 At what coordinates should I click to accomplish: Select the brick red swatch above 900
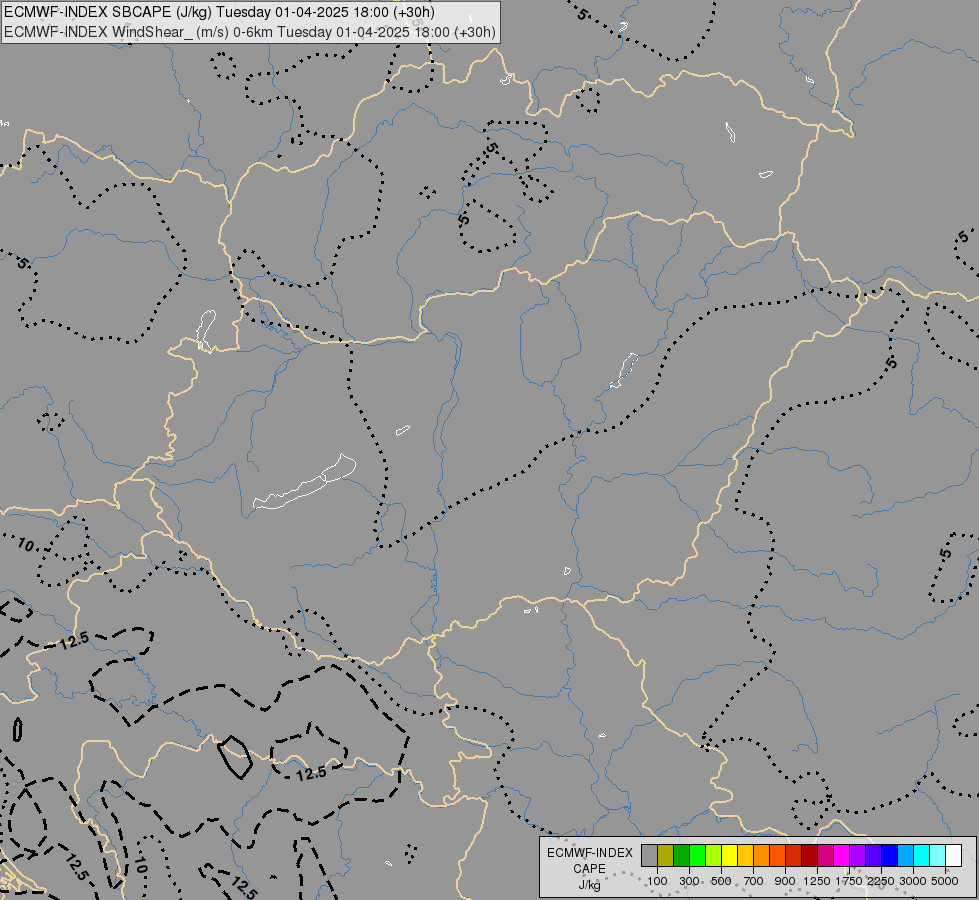[794, 855]
